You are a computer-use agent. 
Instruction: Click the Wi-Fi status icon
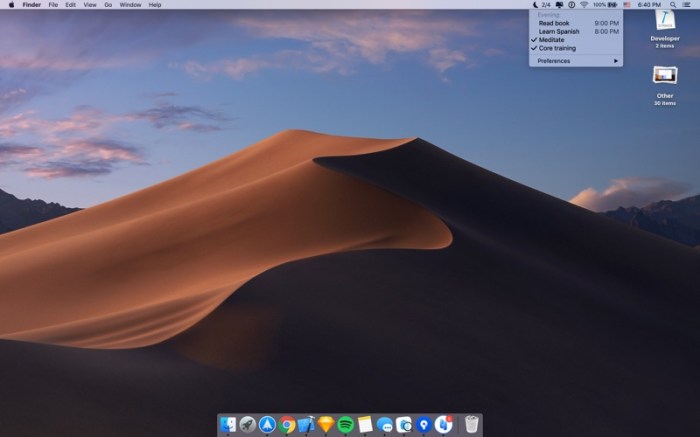(x=584, y=5)
